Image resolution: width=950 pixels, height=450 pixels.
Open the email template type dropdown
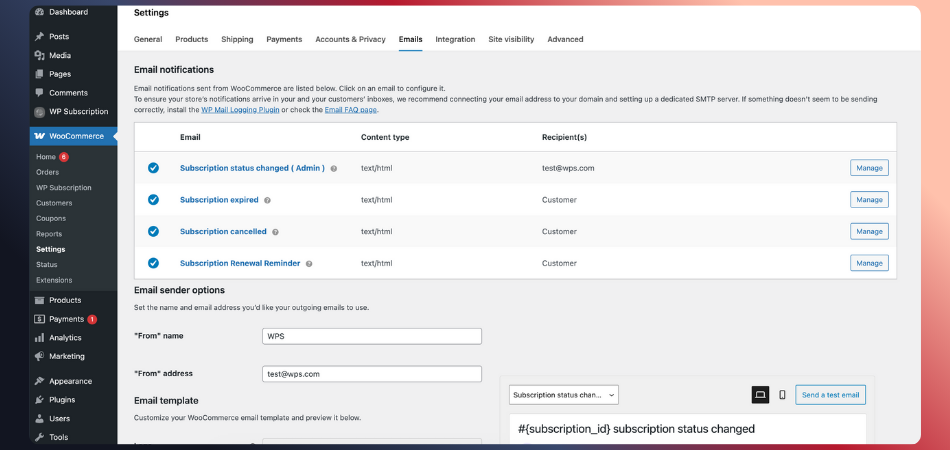pyautogui.click(x=563, y=395)
